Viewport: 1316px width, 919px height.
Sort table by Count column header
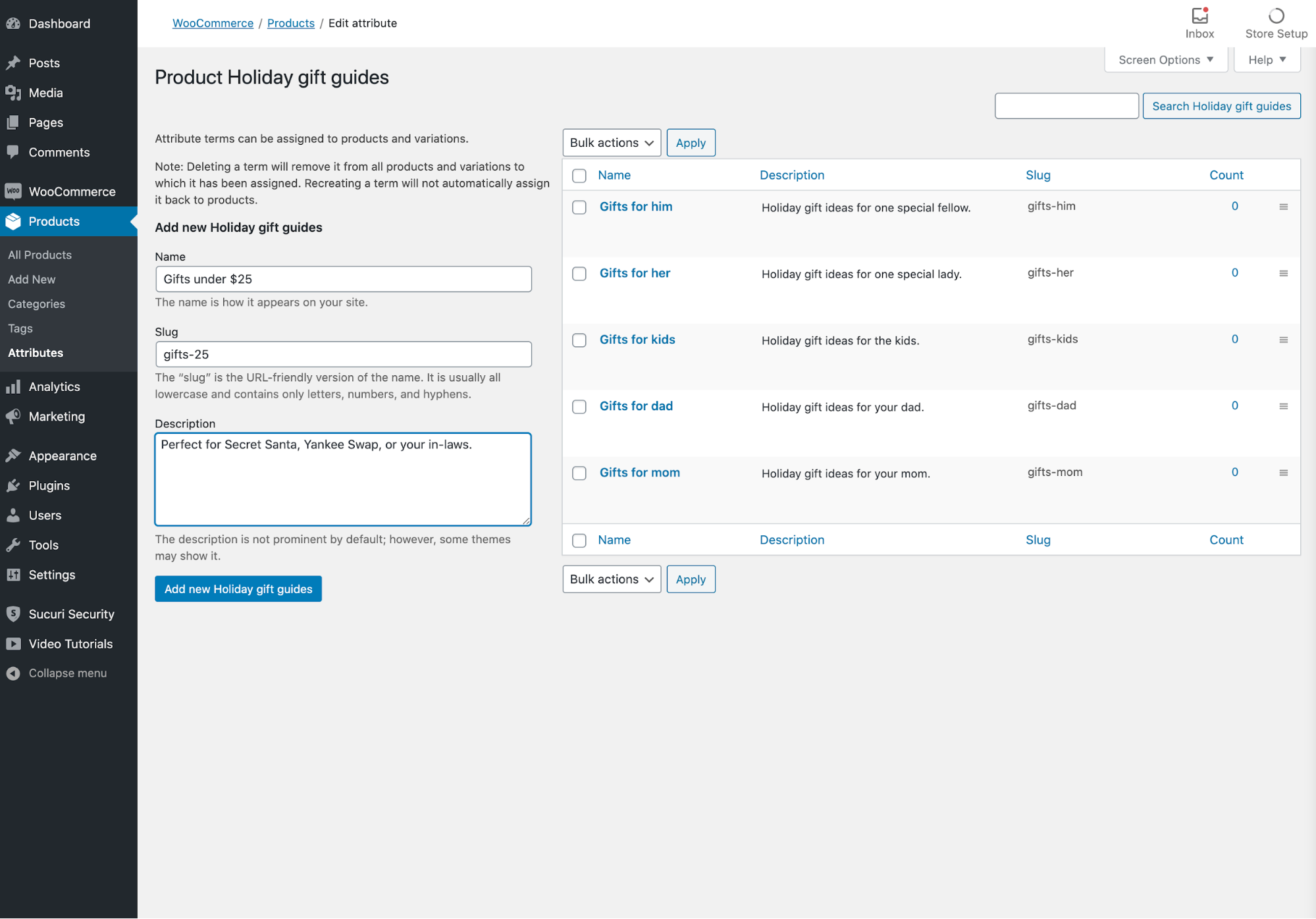pyautogui.click(x=1226, y=175)
